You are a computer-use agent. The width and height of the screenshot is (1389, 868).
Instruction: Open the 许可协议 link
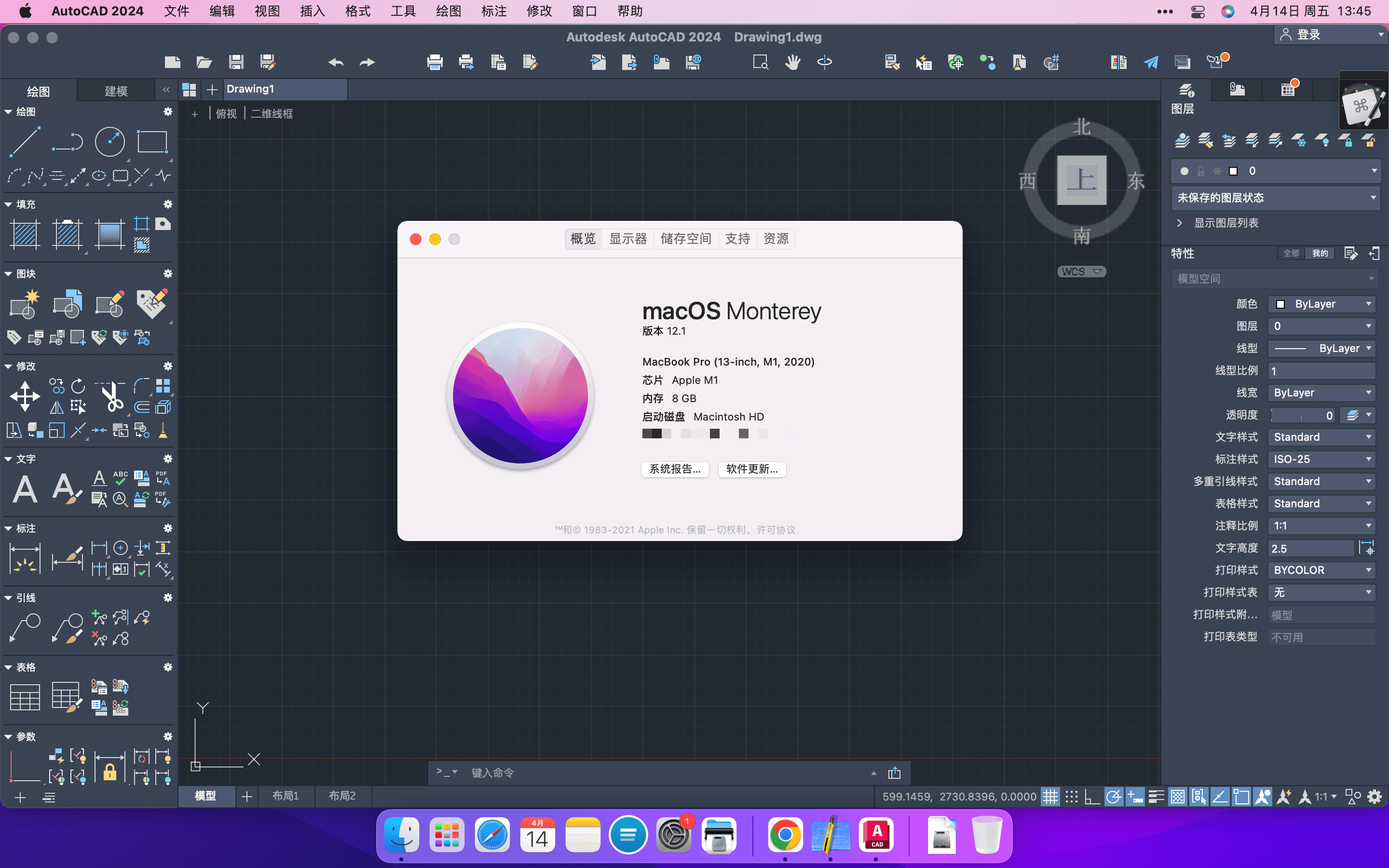[x=776, y=530]
